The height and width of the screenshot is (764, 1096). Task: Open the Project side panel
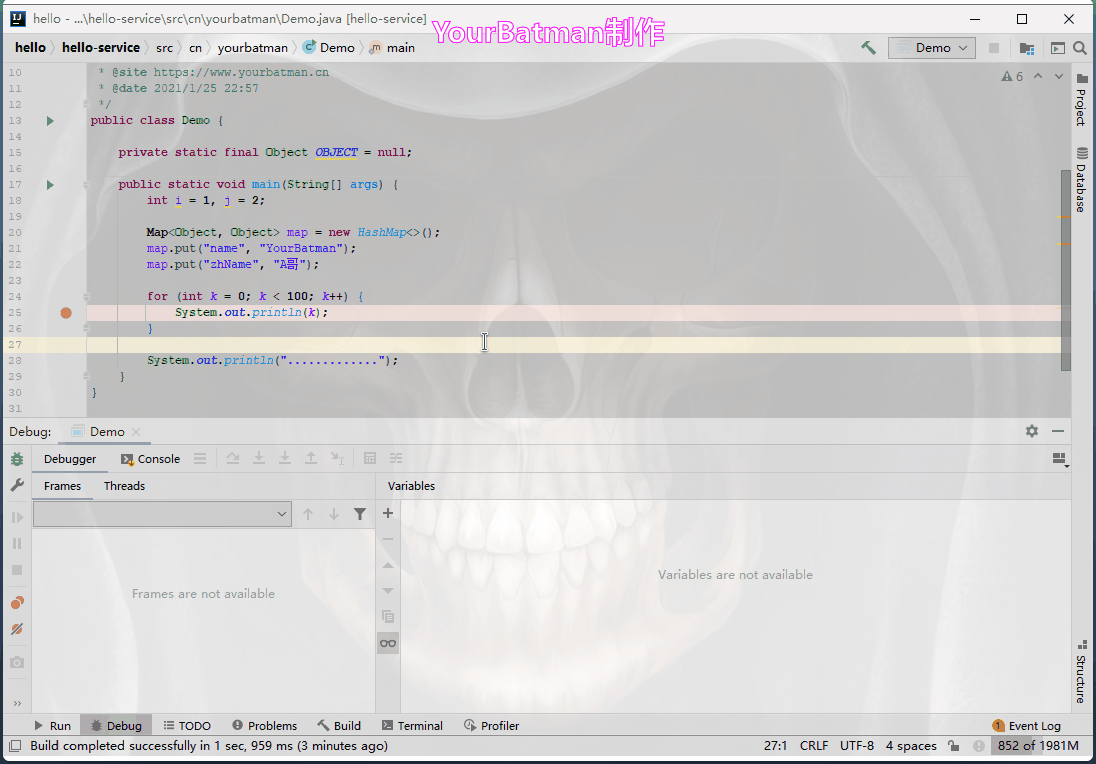pyautogui.click(x=1082, y=99)
